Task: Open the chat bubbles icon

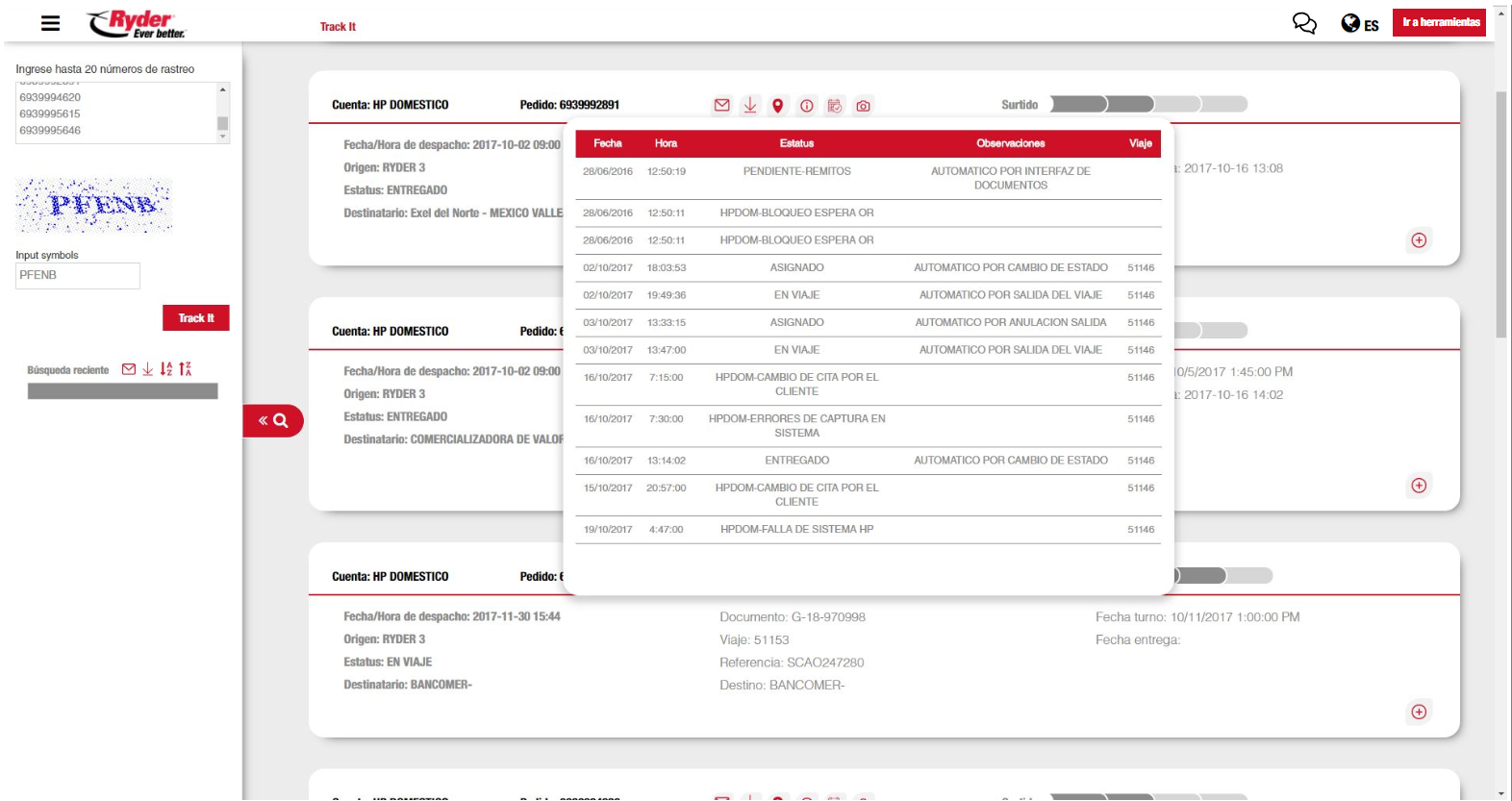Action: coord(1304,23)
